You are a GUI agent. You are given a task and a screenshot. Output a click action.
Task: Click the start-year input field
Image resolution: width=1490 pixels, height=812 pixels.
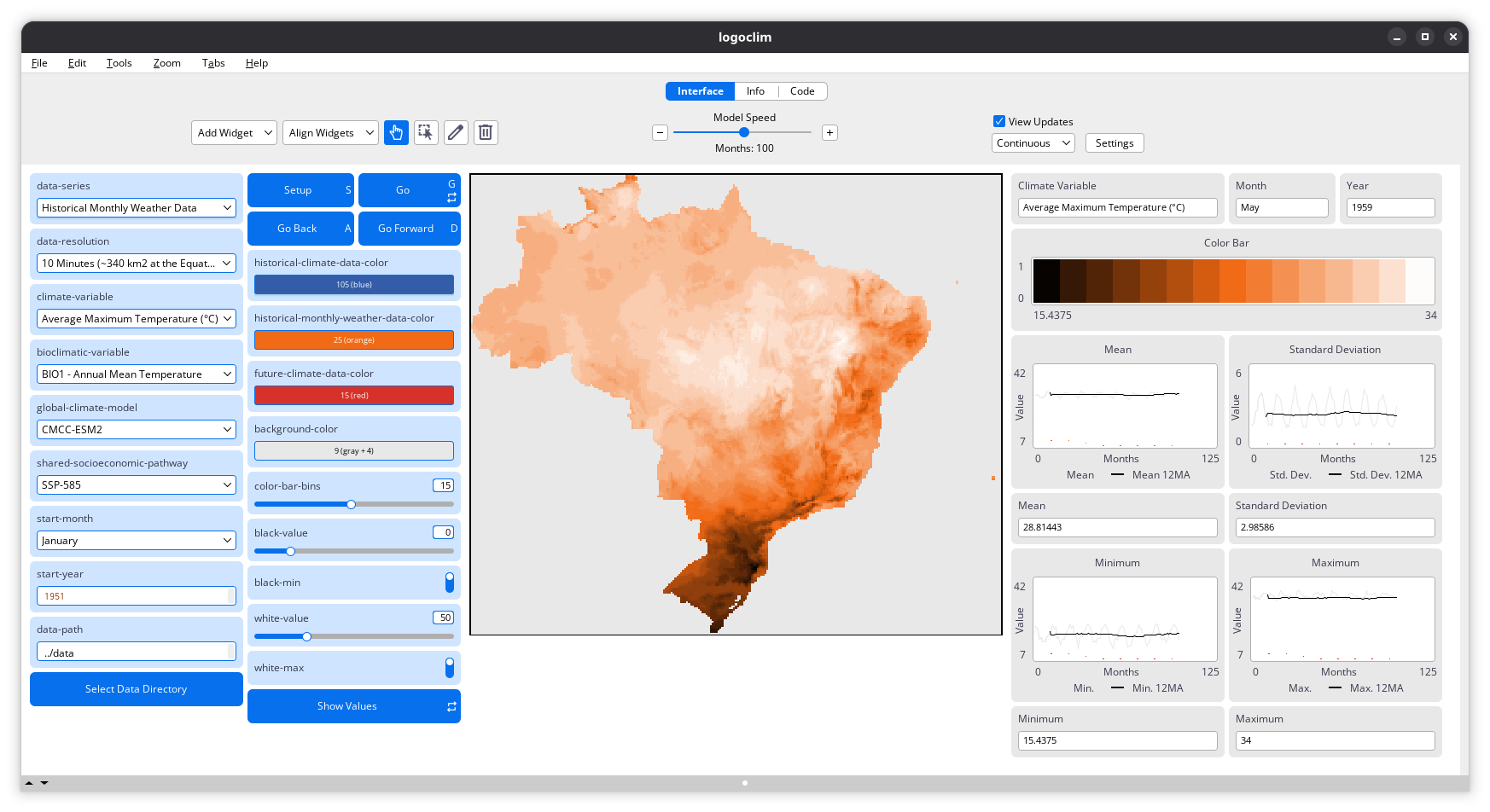tap(137, 596)
